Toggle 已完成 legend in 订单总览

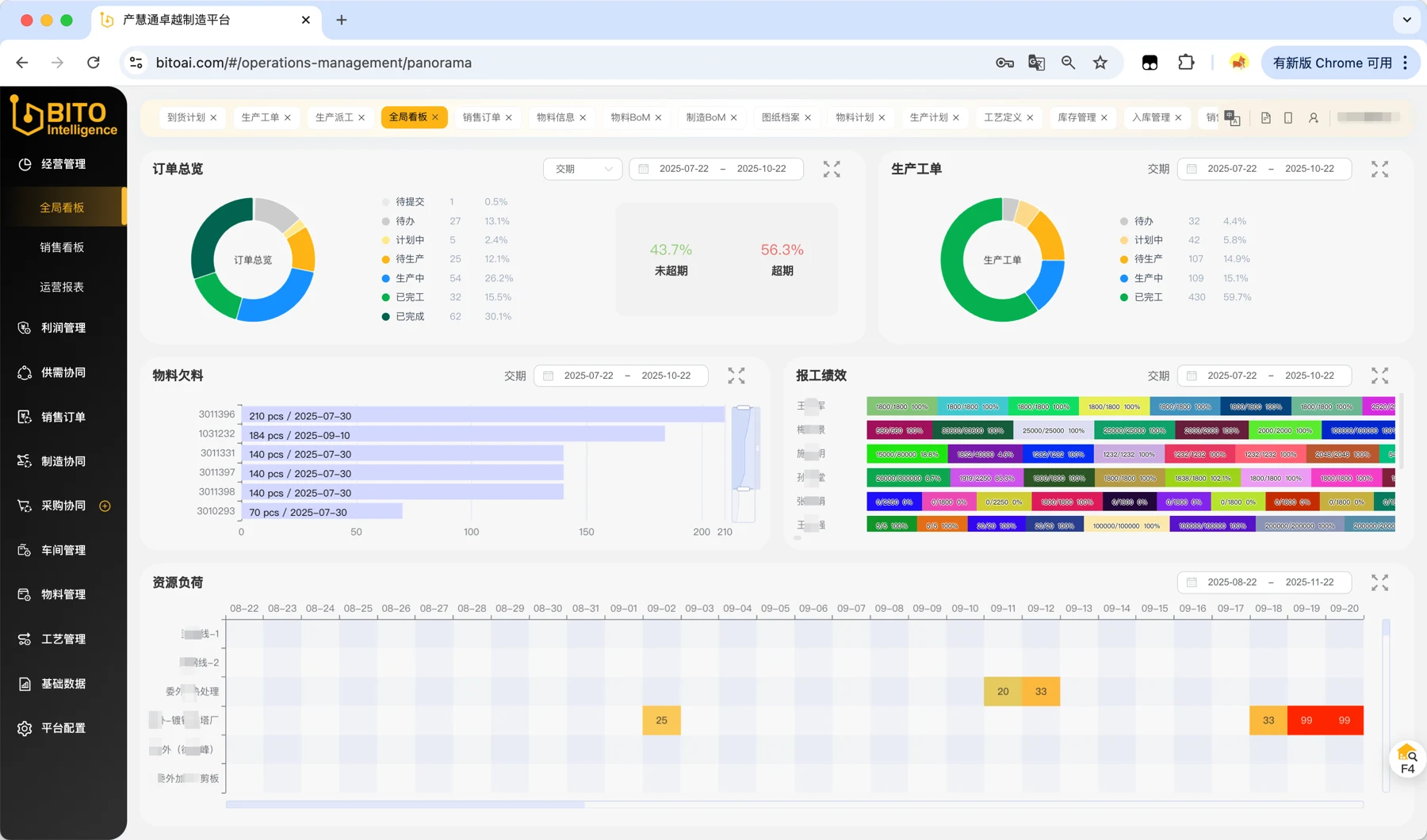(x=404, y=316)
